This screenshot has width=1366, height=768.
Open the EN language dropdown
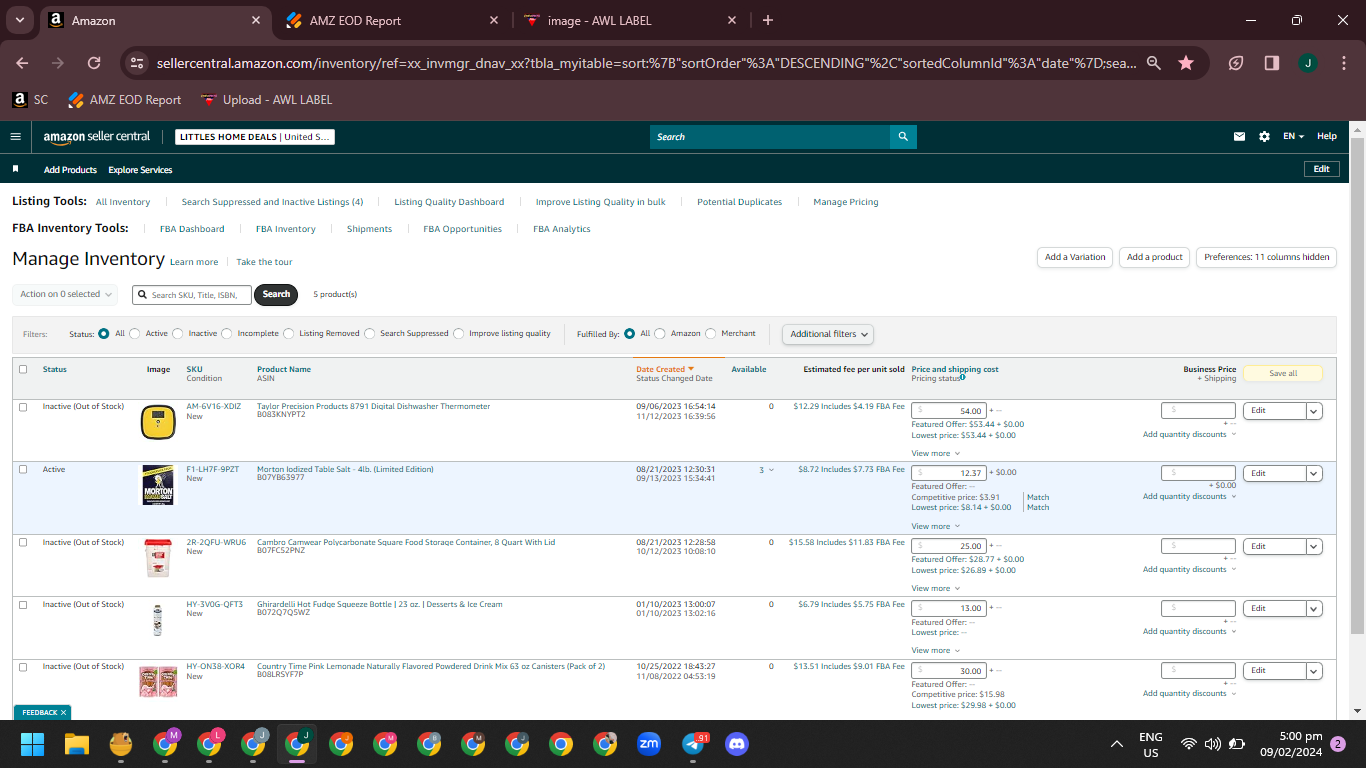click(1294, 137)
